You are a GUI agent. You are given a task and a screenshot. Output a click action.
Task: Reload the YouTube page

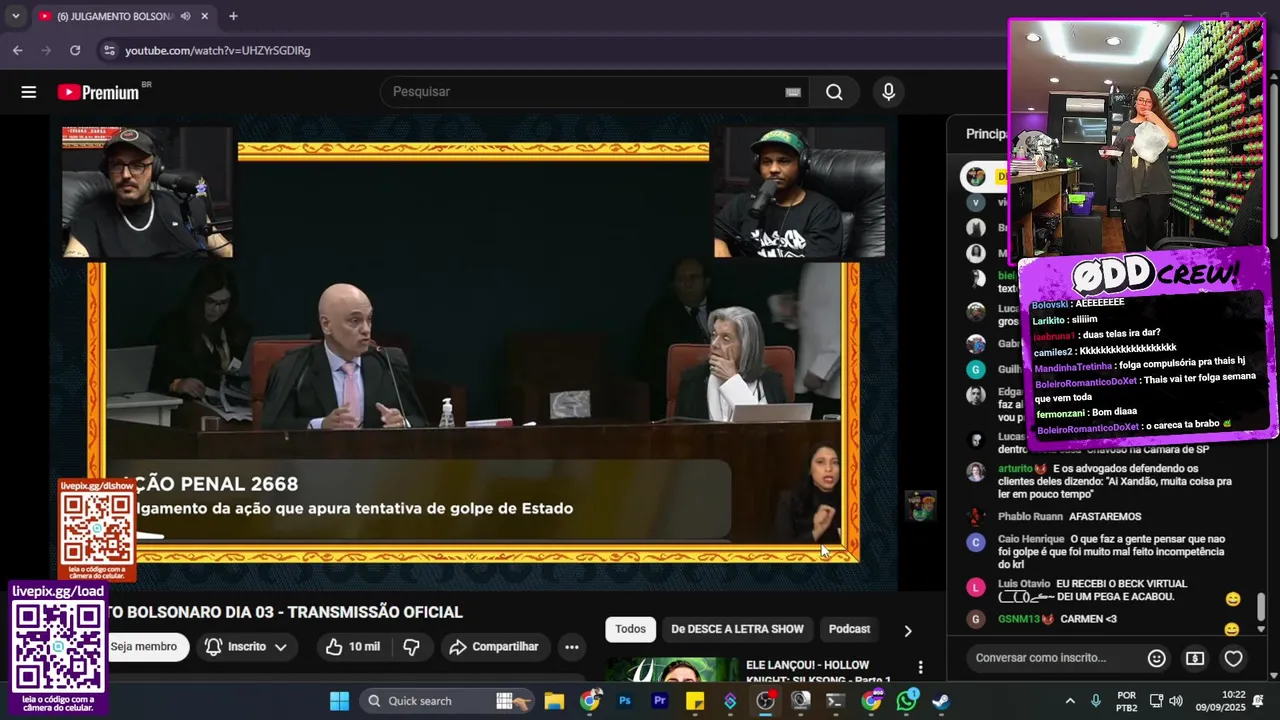pyautogui.click(x=75, y=50)
